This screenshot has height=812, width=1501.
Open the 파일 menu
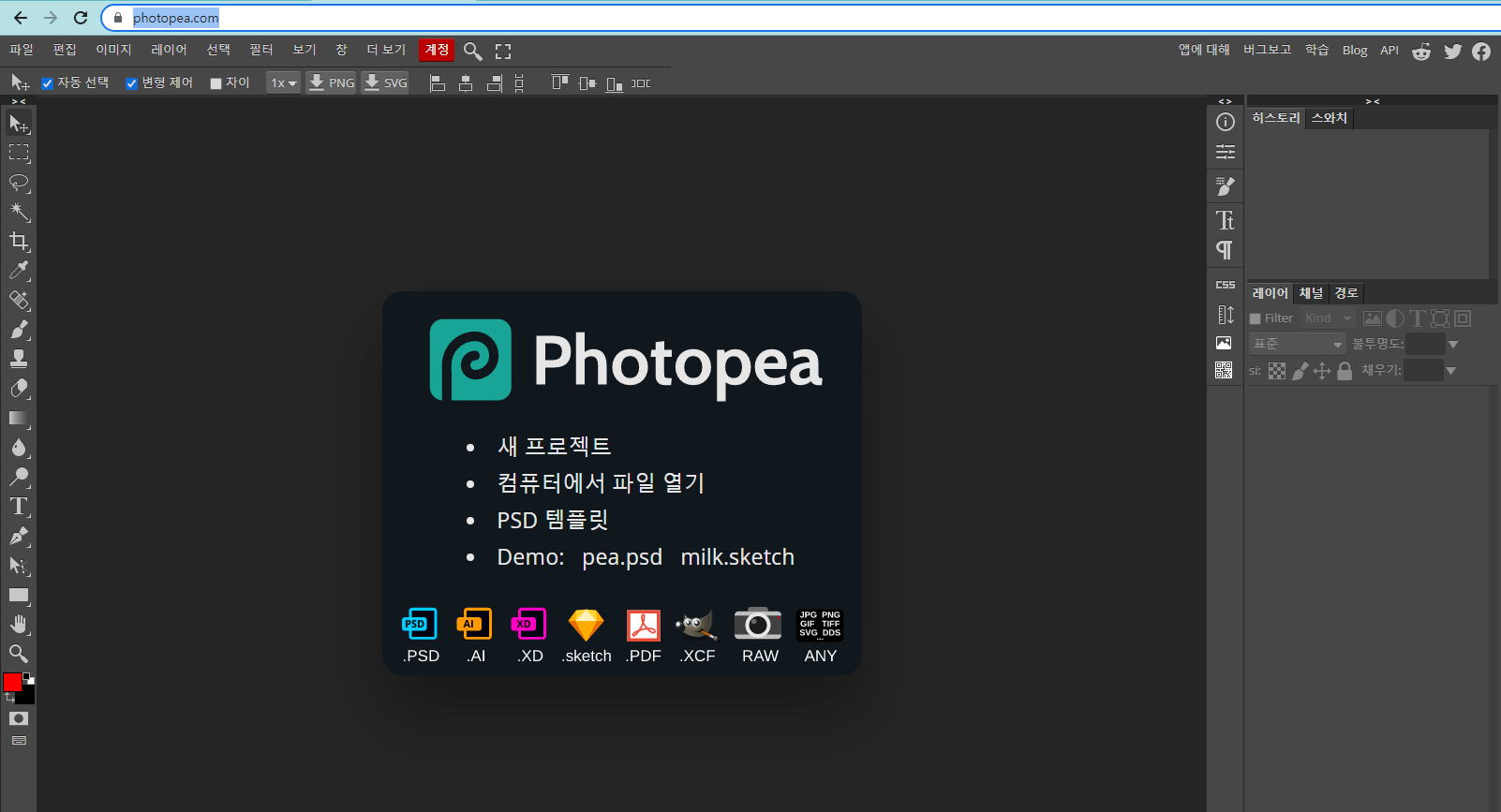[x=22, y=50]
